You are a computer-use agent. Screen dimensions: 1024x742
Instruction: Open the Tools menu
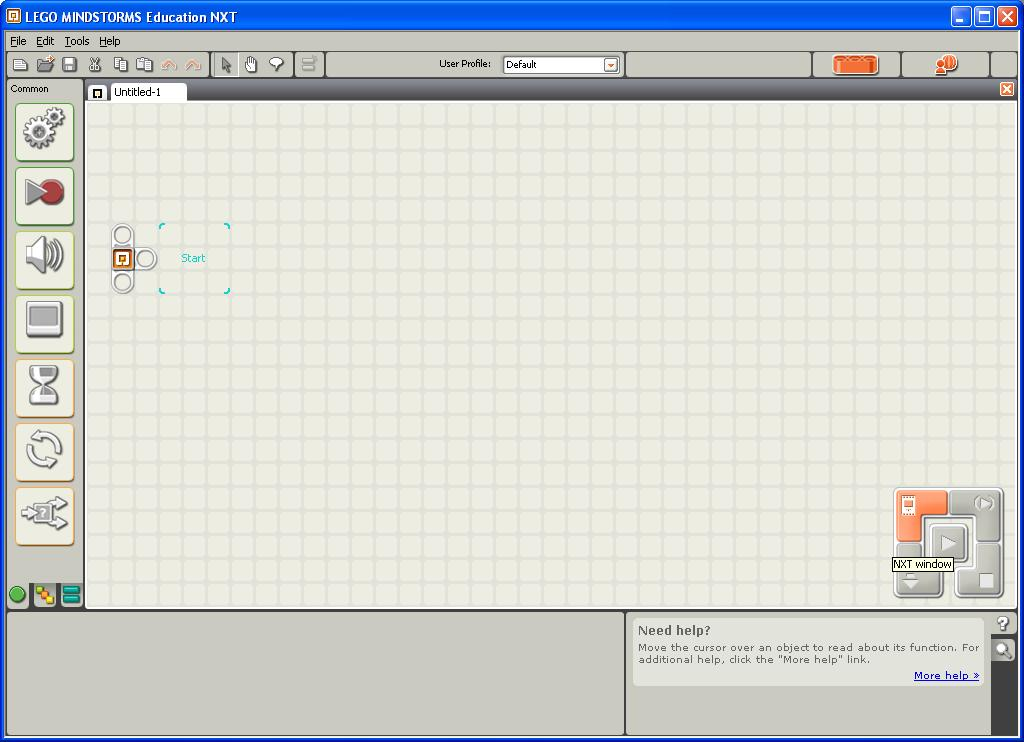(x=76, y=41)
